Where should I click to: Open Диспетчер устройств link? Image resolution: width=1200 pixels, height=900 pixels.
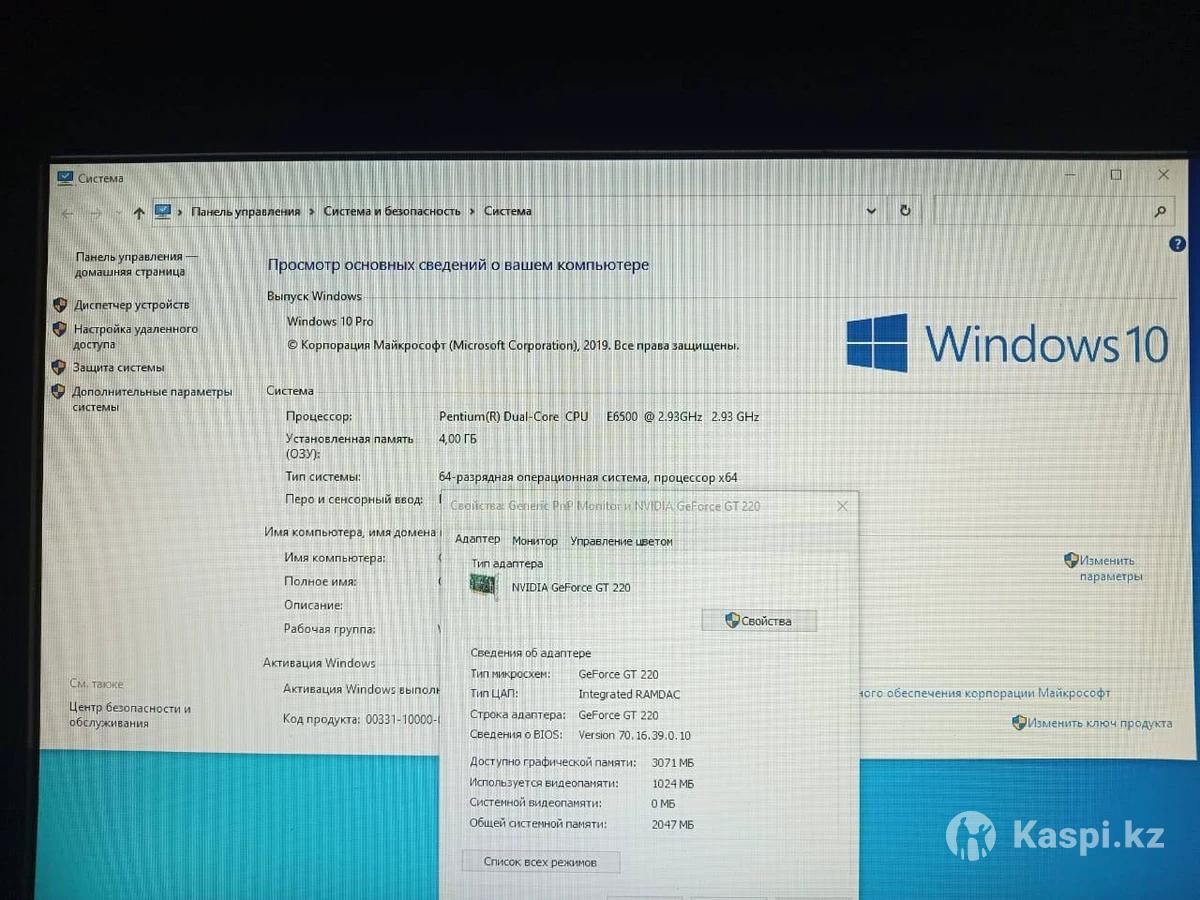click(131, 305)
